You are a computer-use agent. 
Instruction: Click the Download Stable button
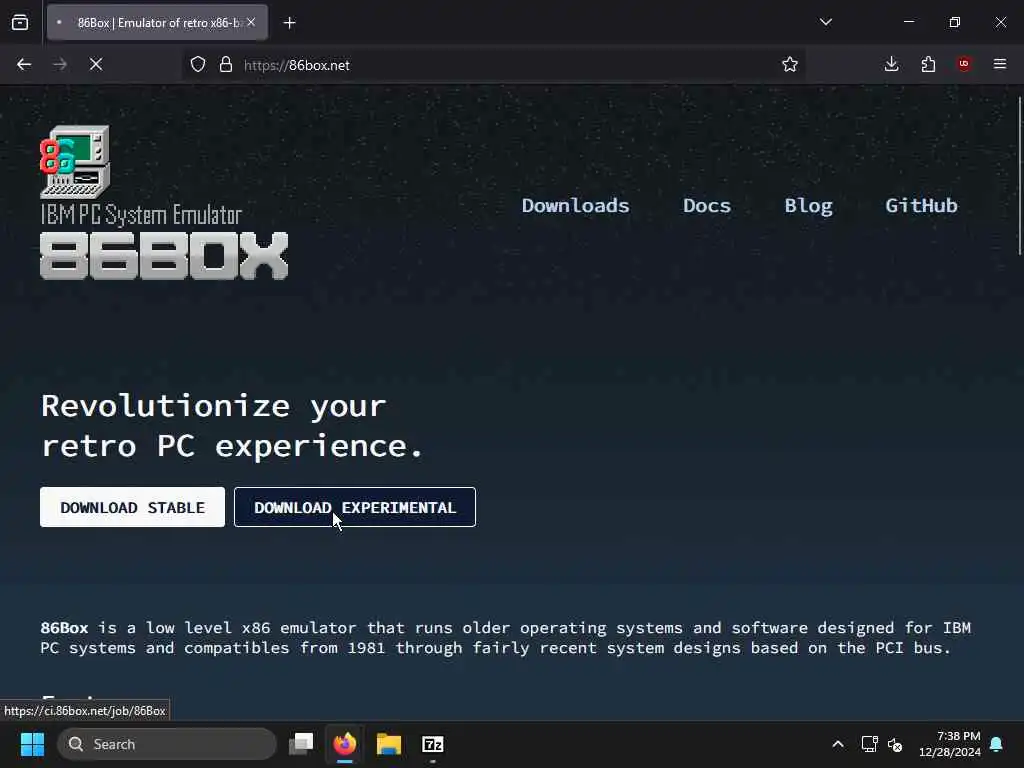133,507
